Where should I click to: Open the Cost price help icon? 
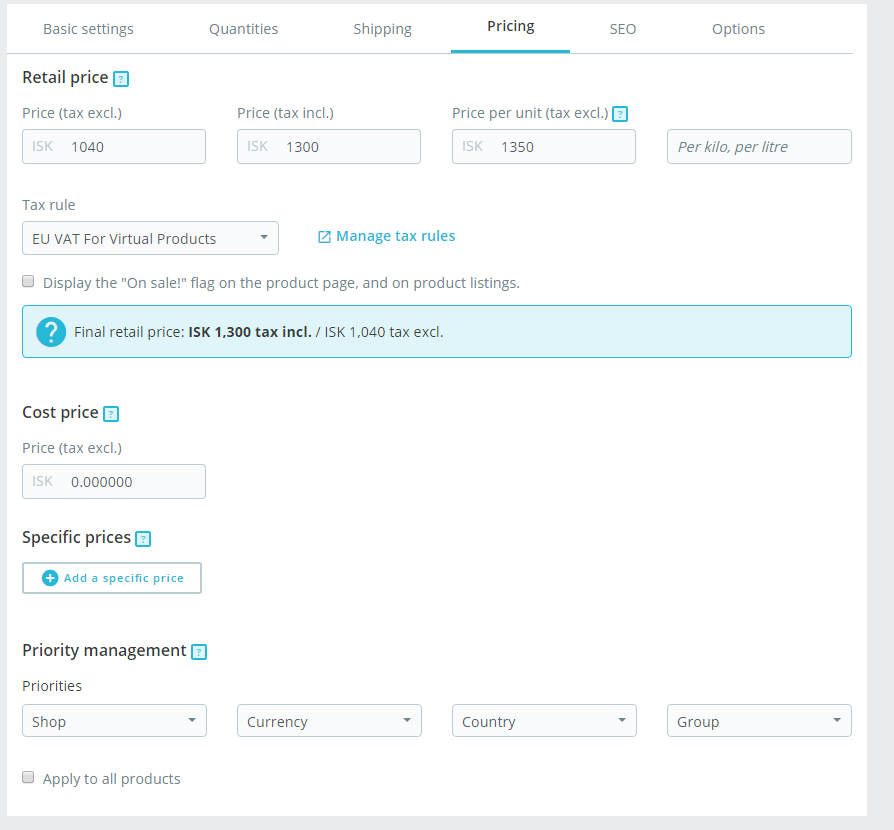coord(111,414)
